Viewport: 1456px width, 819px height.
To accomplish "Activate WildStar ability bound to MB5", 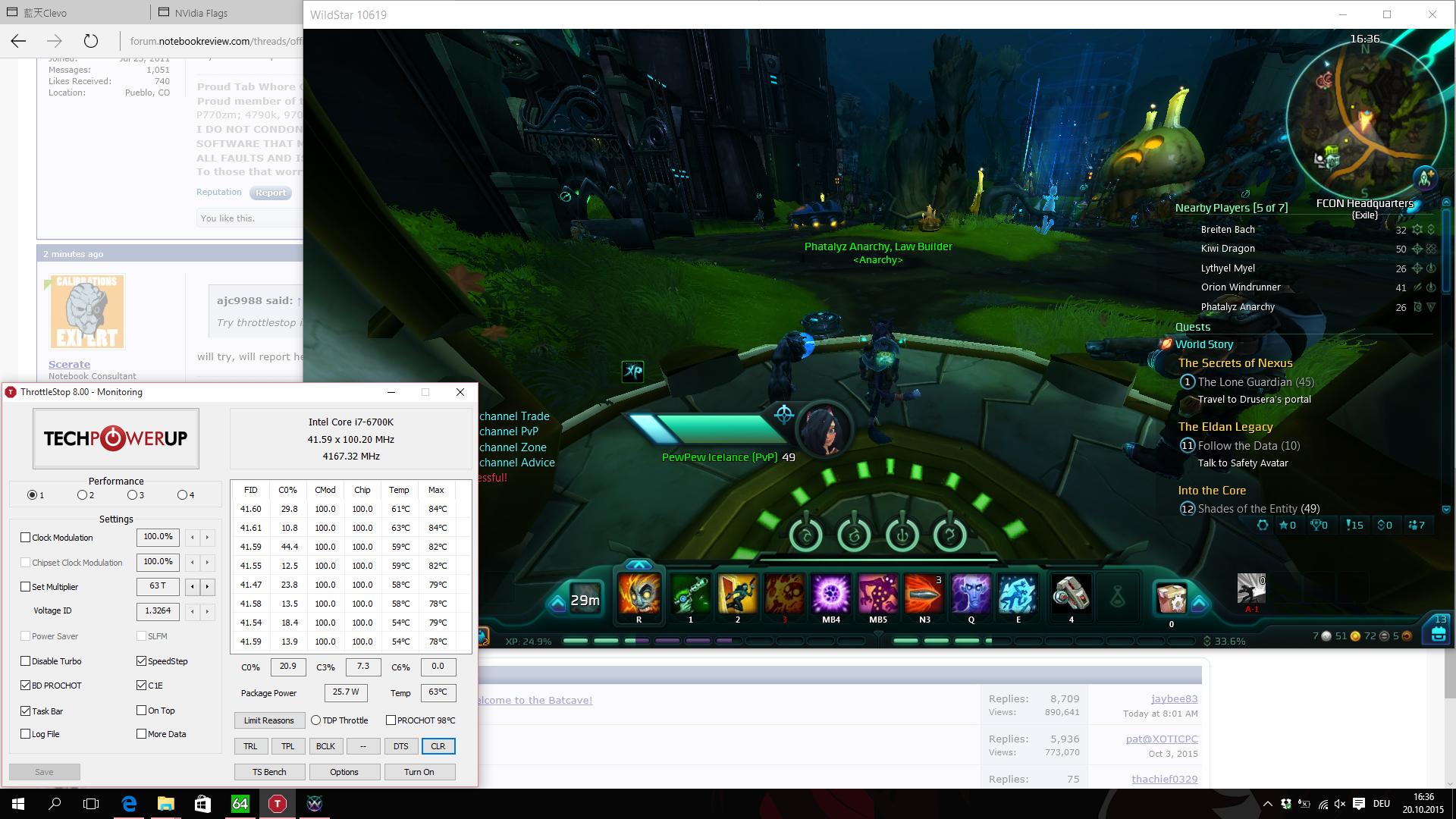I will coord(878,593).
